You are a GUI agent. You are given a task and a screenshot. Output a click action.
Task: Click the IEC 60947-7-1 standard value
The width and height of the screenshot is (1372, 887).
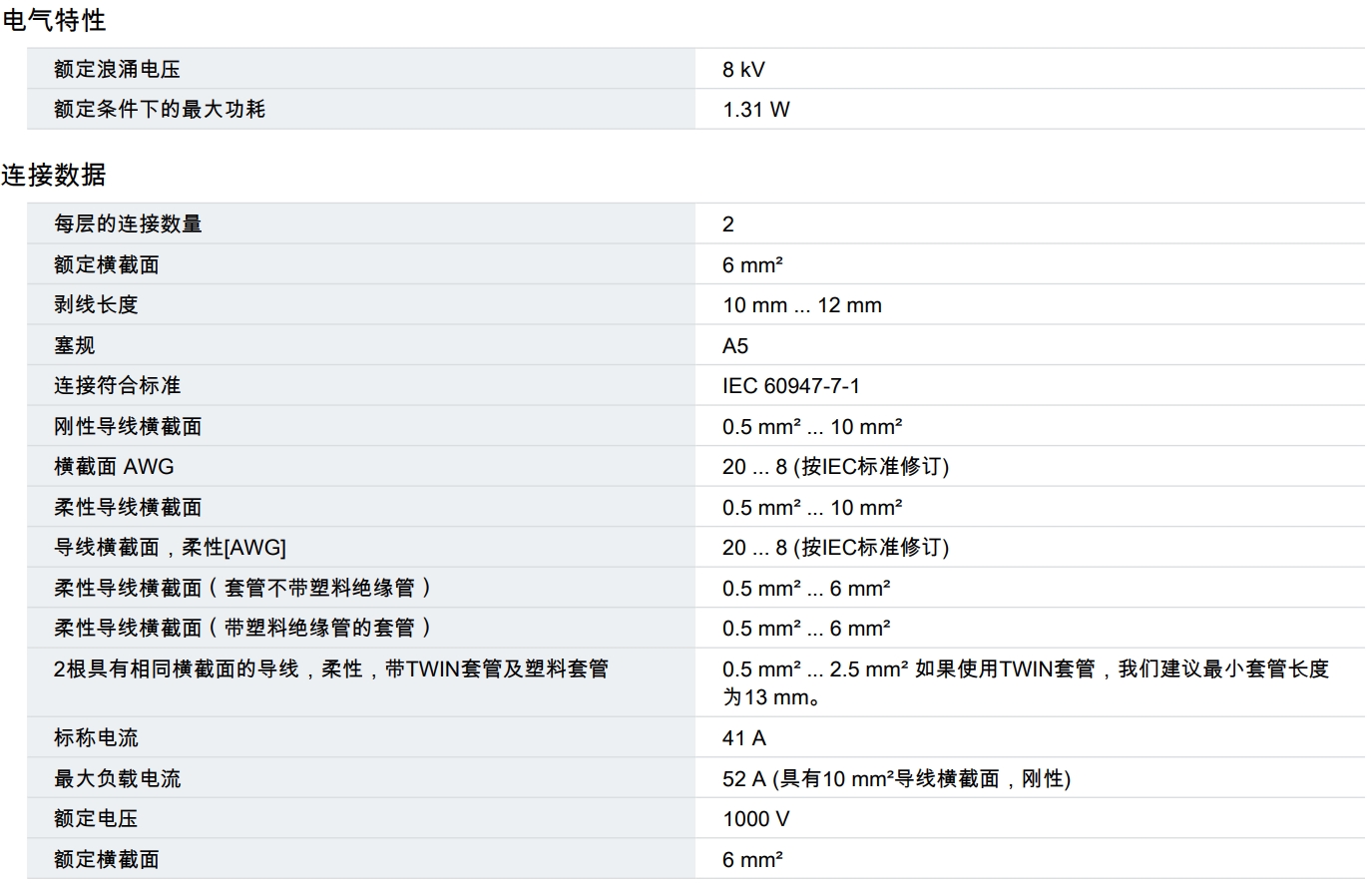[x=790, y=386]
